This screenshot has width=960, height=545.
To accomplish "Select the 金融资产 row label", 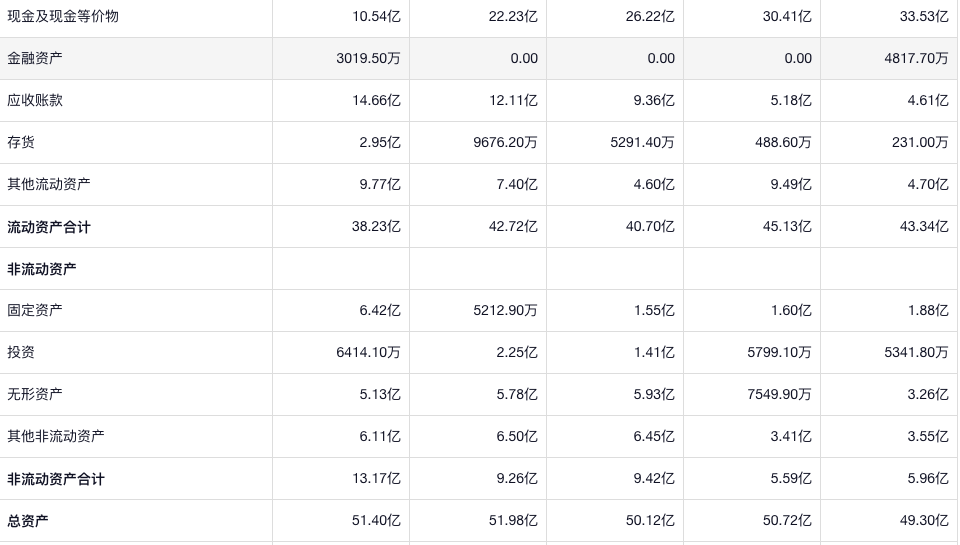I will tap(35, 58).
